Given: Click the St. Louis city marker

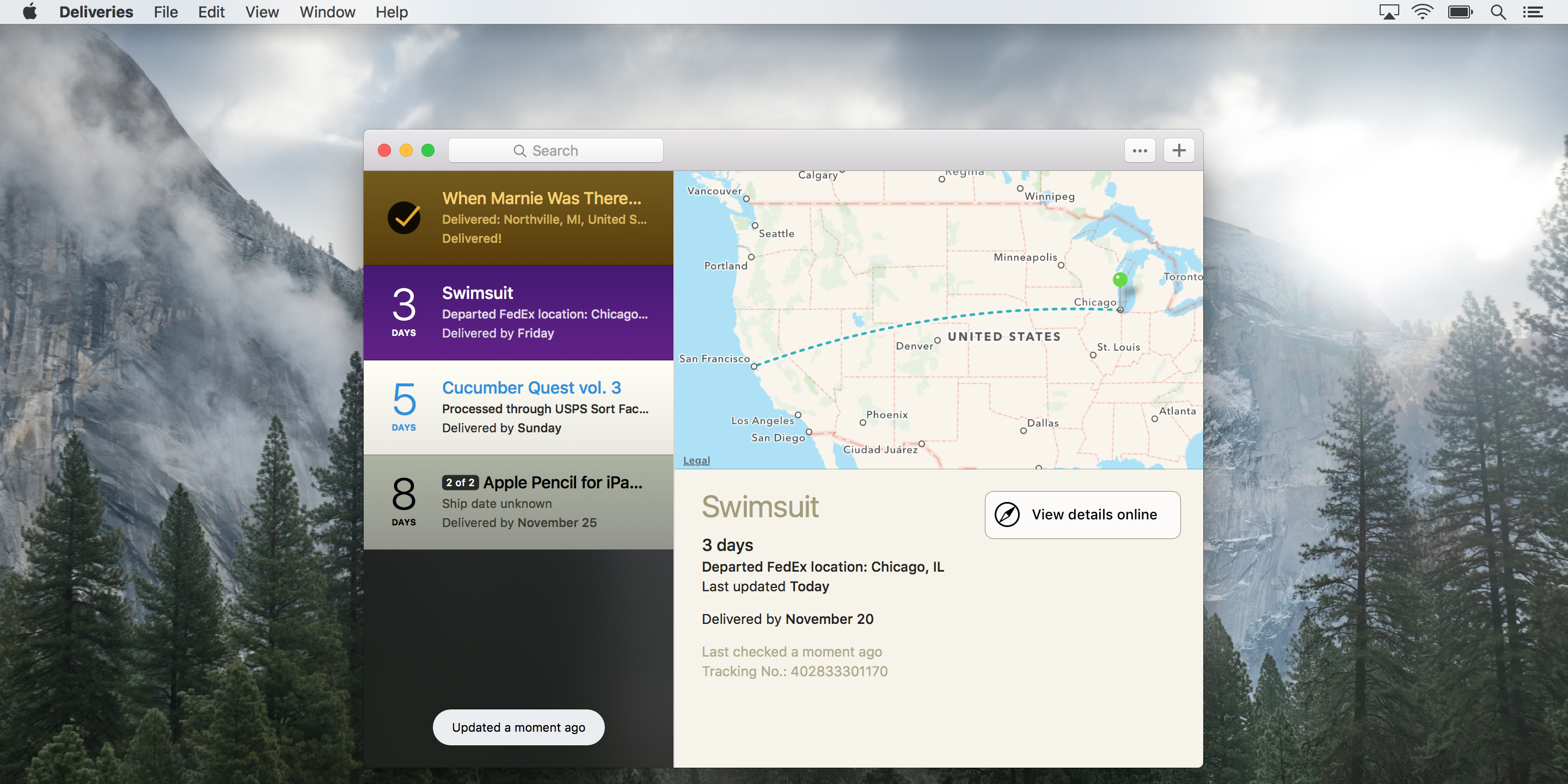Looking at the screenshot, I should pyautogui.click(x=1093, y=355).
